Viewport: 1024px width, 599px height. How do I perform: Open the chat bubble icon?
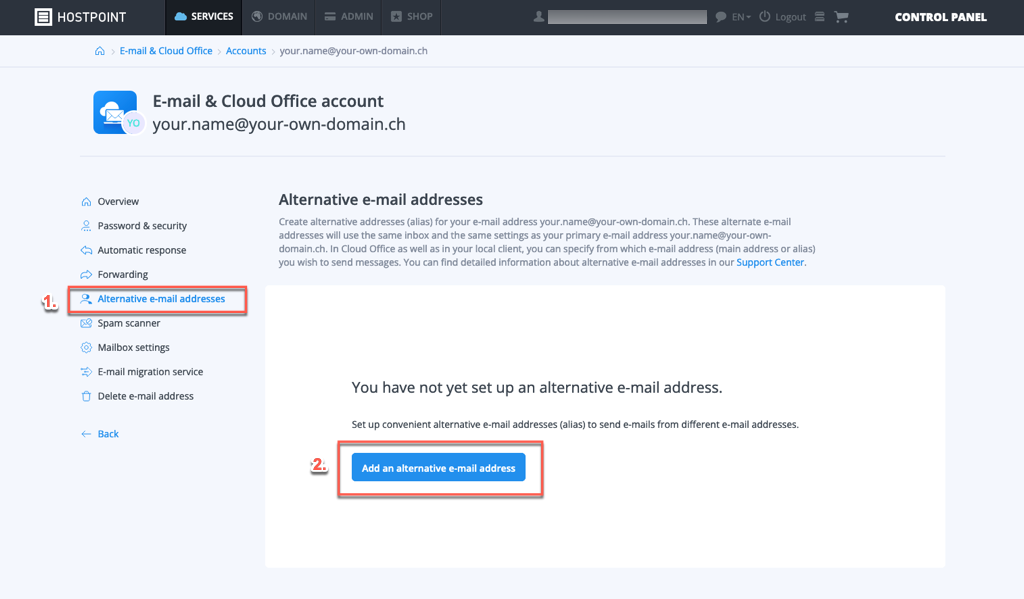pyautogui.click(x=720, y=17)
